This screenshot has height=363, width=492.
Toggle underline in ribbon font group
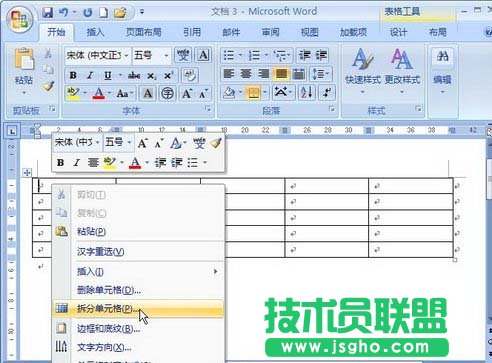[108, 76]
